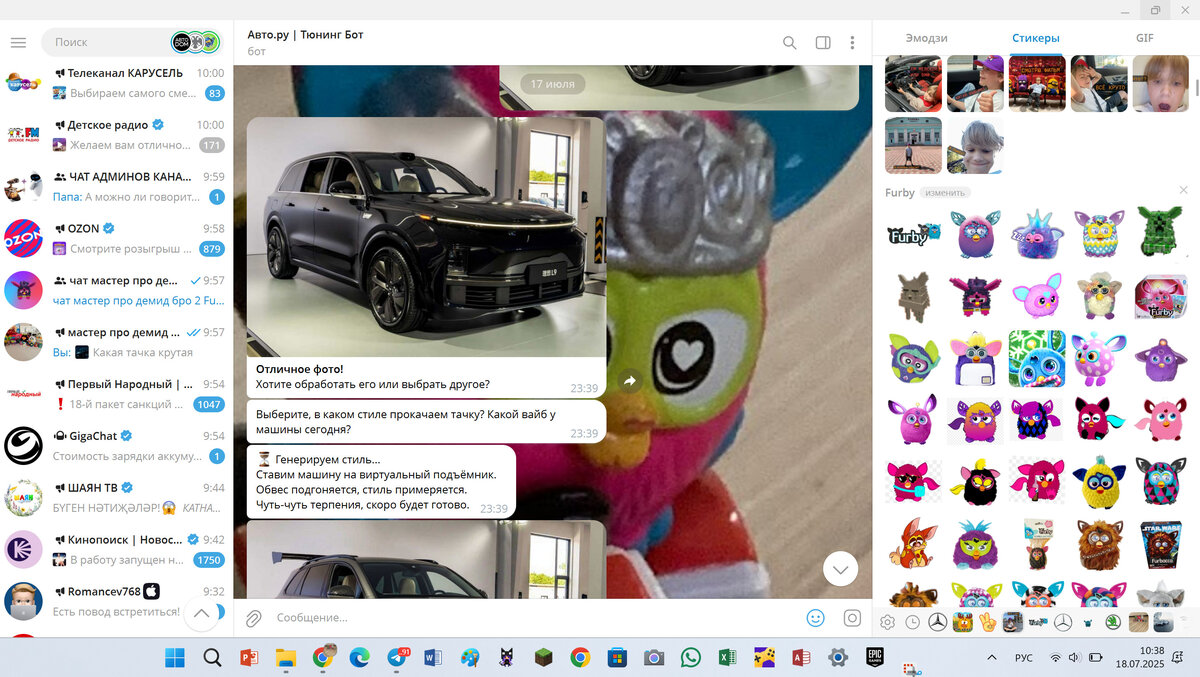Open the GigaChat bot chat
The width and height of the screenshot is (1200, 677).
116,446
